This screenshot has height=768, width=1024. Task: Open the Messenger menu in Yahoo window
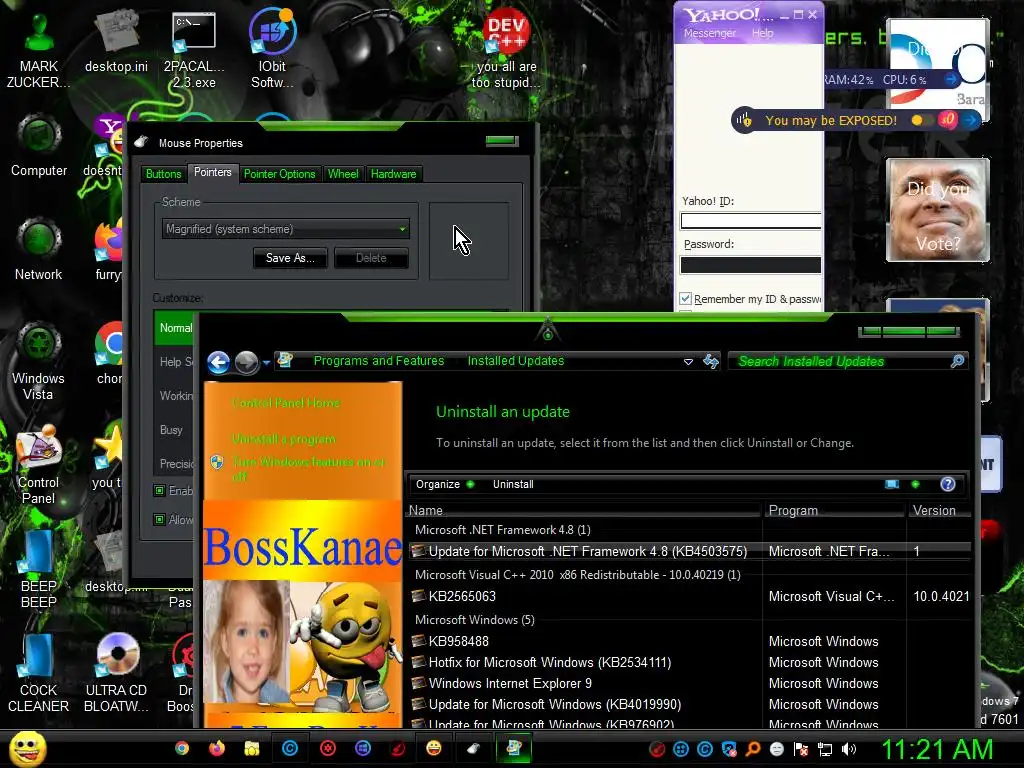709,33
